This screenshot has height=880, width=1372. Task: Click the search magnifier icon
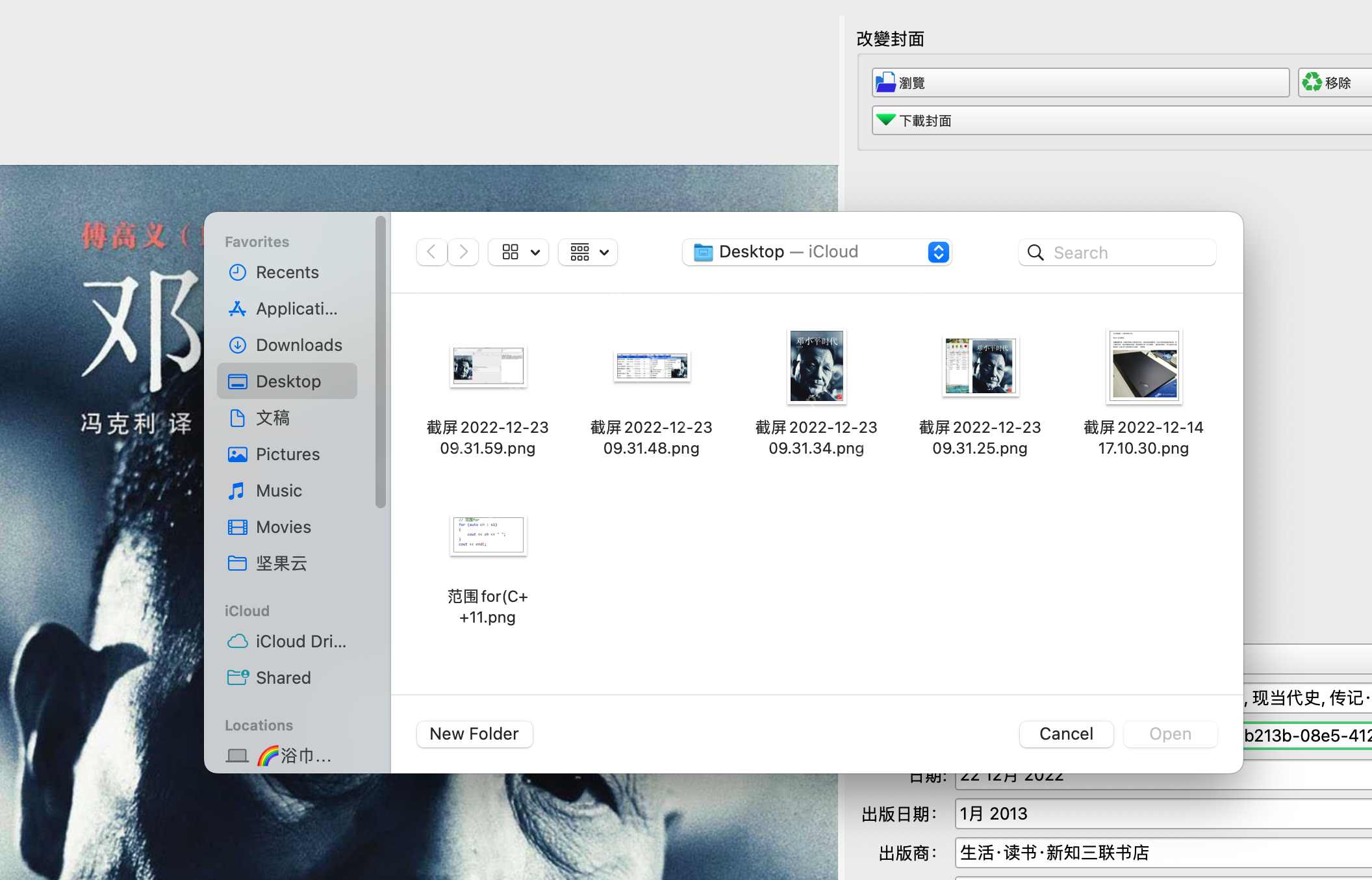(1035, 252)
